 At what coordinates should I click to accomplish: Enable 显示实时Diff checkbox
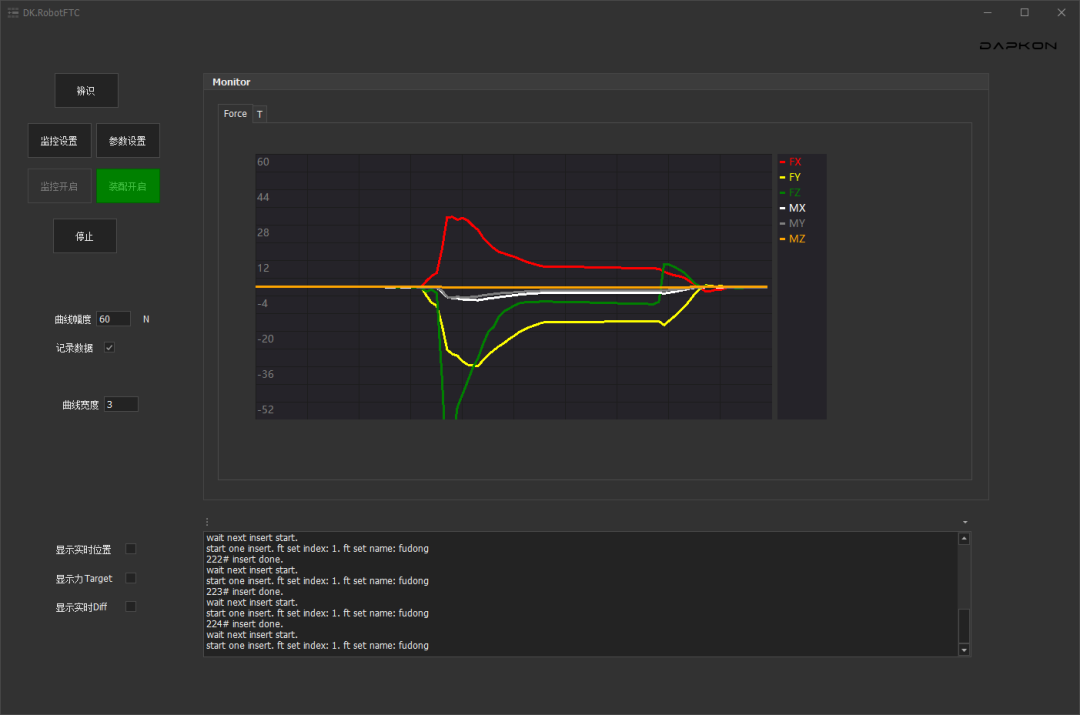[131, 606]
